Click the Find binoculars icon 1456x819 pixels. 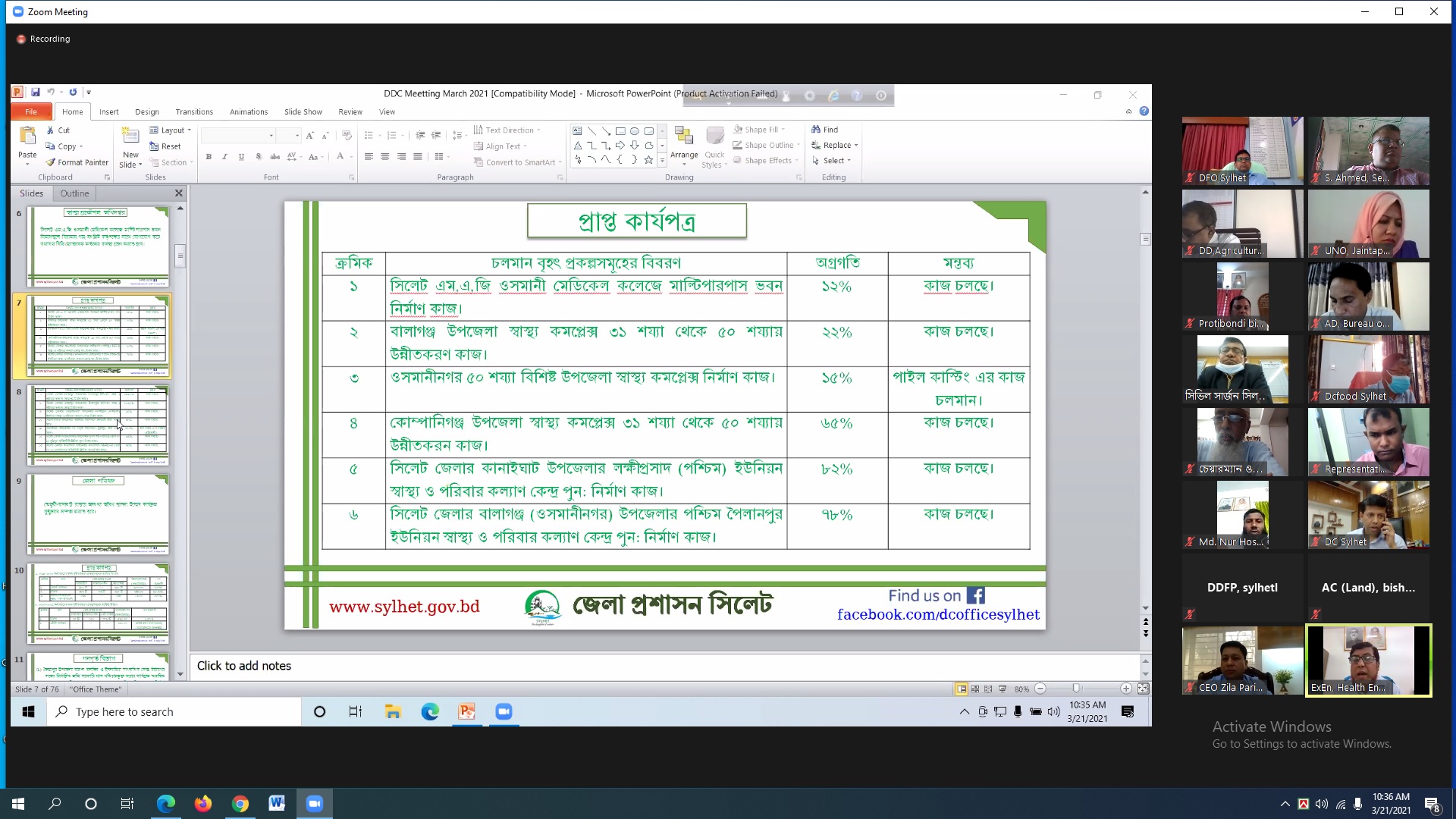816,130
